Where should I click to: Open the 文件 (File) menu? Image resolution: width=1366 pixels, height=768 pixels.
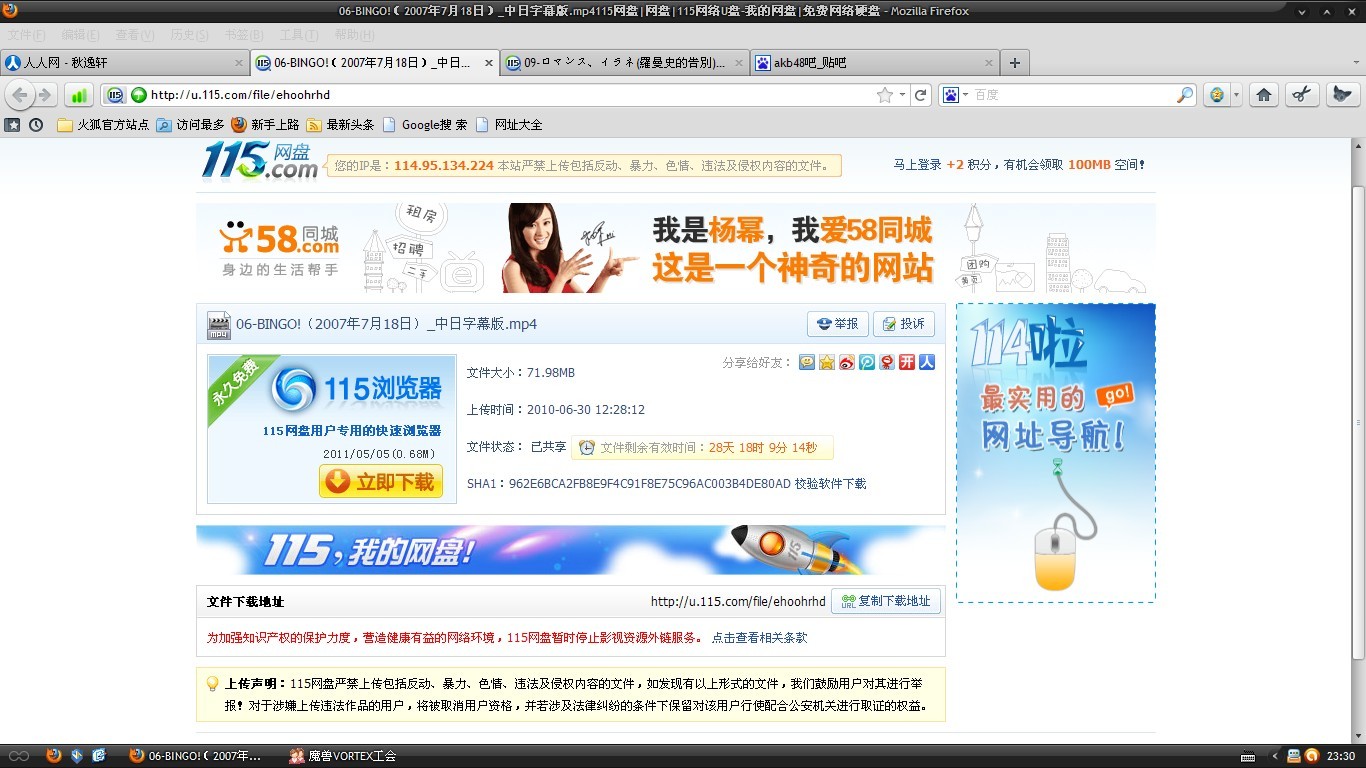[x=26, y=35]
